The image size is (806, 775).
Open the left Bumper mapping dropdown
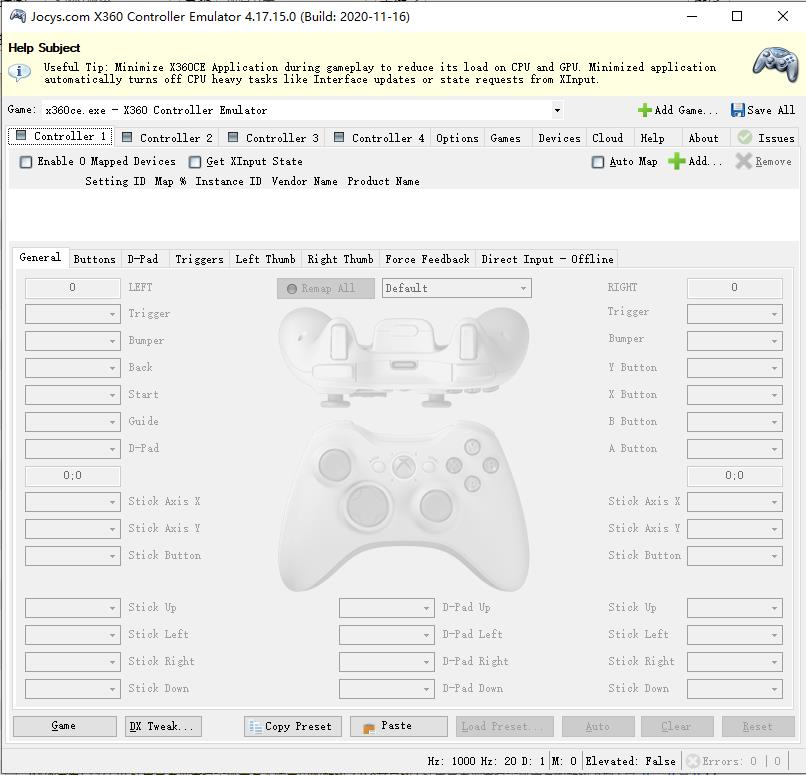pyautogui.click(x=72, y=341)
